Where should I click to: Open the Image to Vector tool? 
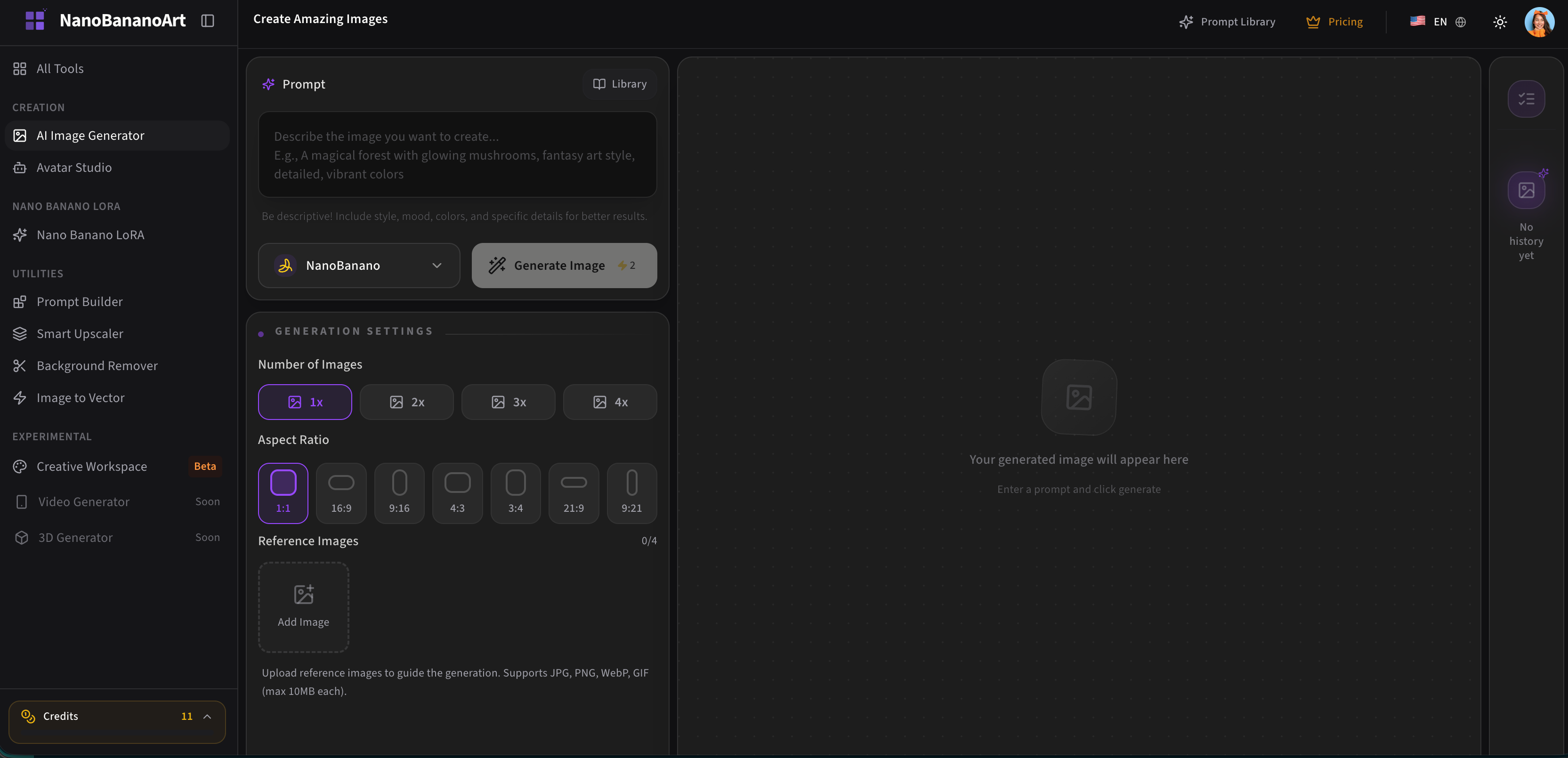[x=80, y=397]
